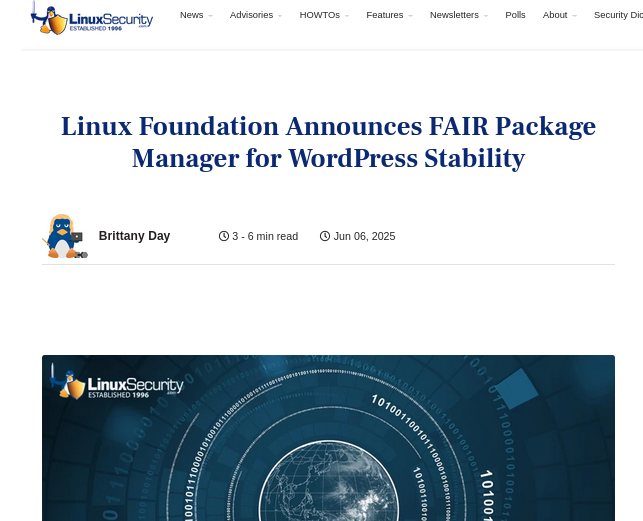This screenshot has width=643, height=521.
Task: Expand the Advisories dropdown arrow
Action: pyautogui.click(x=280, y=16)
